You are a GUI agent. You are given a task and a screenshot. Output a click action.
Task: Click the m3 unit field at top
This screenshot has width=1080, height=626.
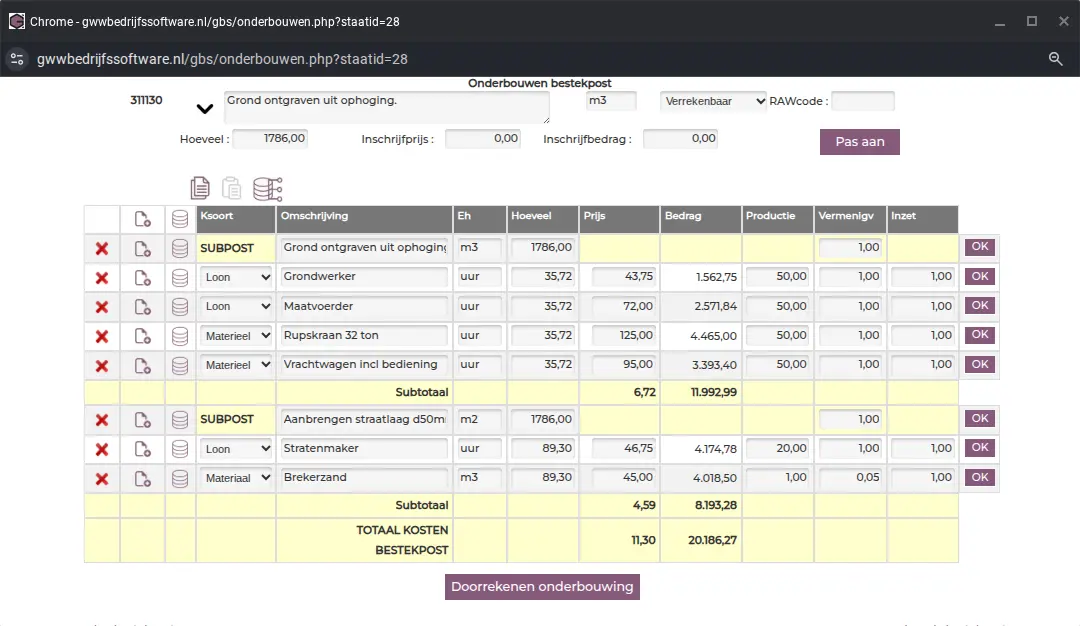tap(611, 101)
